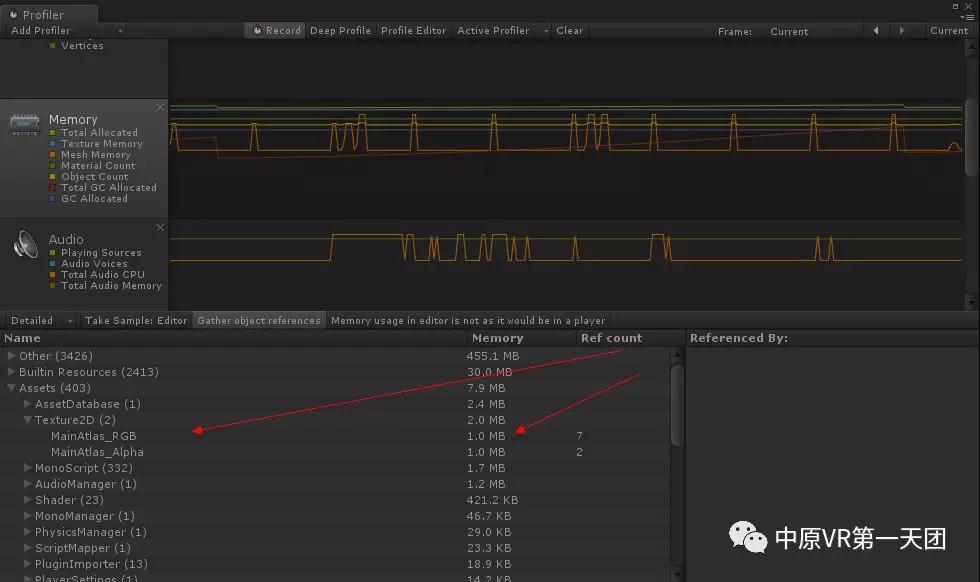
Task: Remove the Audio profiler module
Action: click(160, 227)
